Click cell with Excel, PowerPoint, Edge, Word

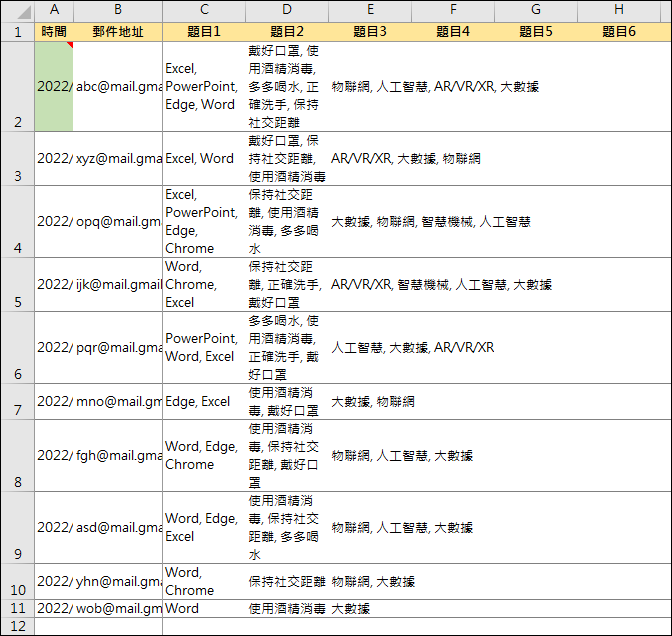pyautogui.click(x=204, y=87)
